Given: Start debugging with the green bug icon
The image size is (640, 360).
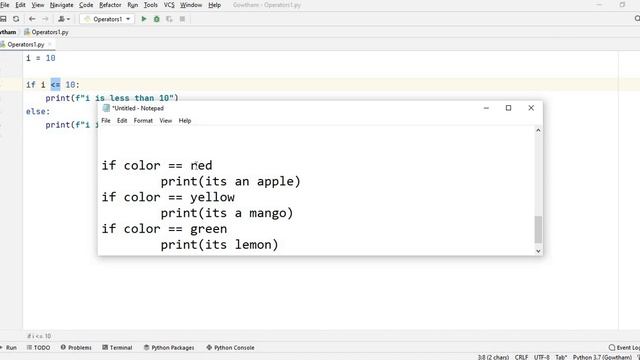Looking at the screenshot, I should tap(156, 19).
